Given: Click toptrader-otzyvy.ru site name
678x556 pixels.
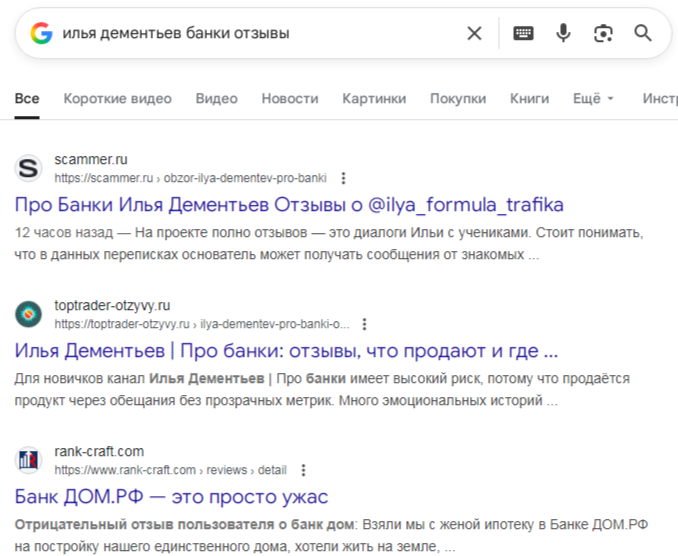Looking at the screenshot, I should [x=112, y=306].
